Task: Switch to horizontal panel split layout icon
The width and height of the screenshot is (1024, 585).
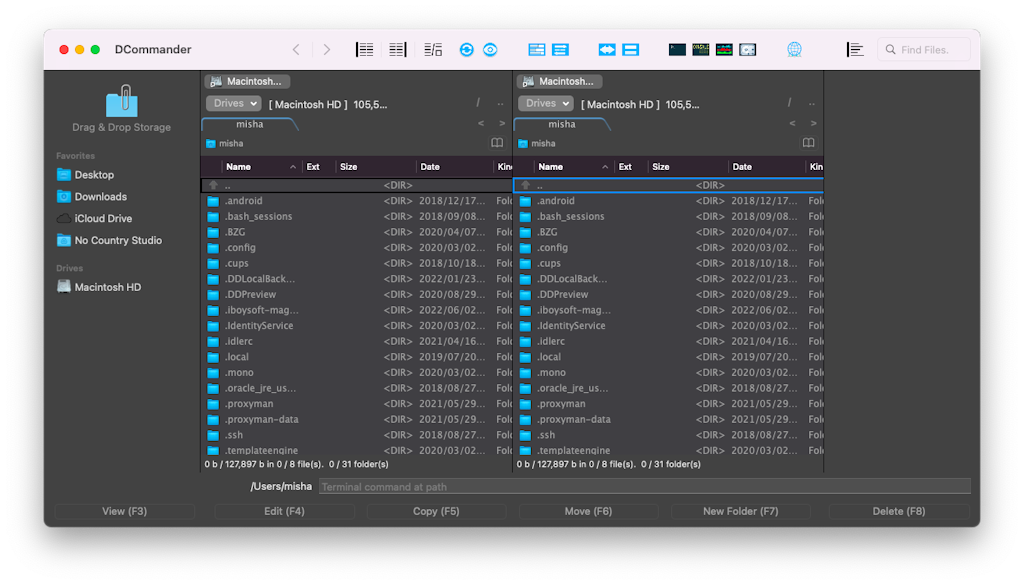Action: pyautogui.click(x=632, y=48)
